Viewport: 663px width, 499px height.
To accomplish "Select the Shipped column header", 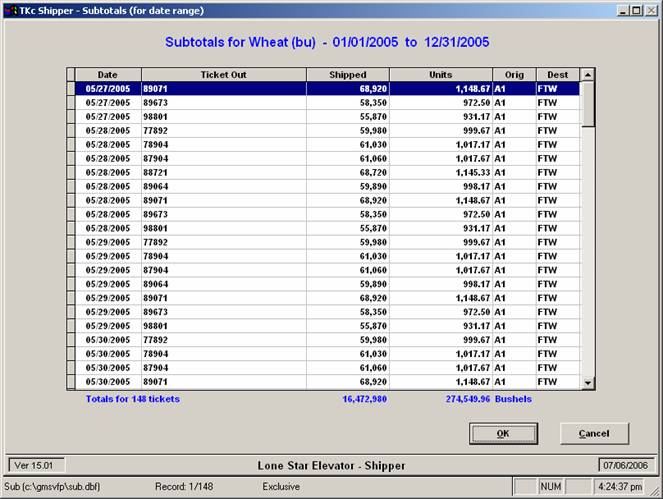I will coord(347,74).
